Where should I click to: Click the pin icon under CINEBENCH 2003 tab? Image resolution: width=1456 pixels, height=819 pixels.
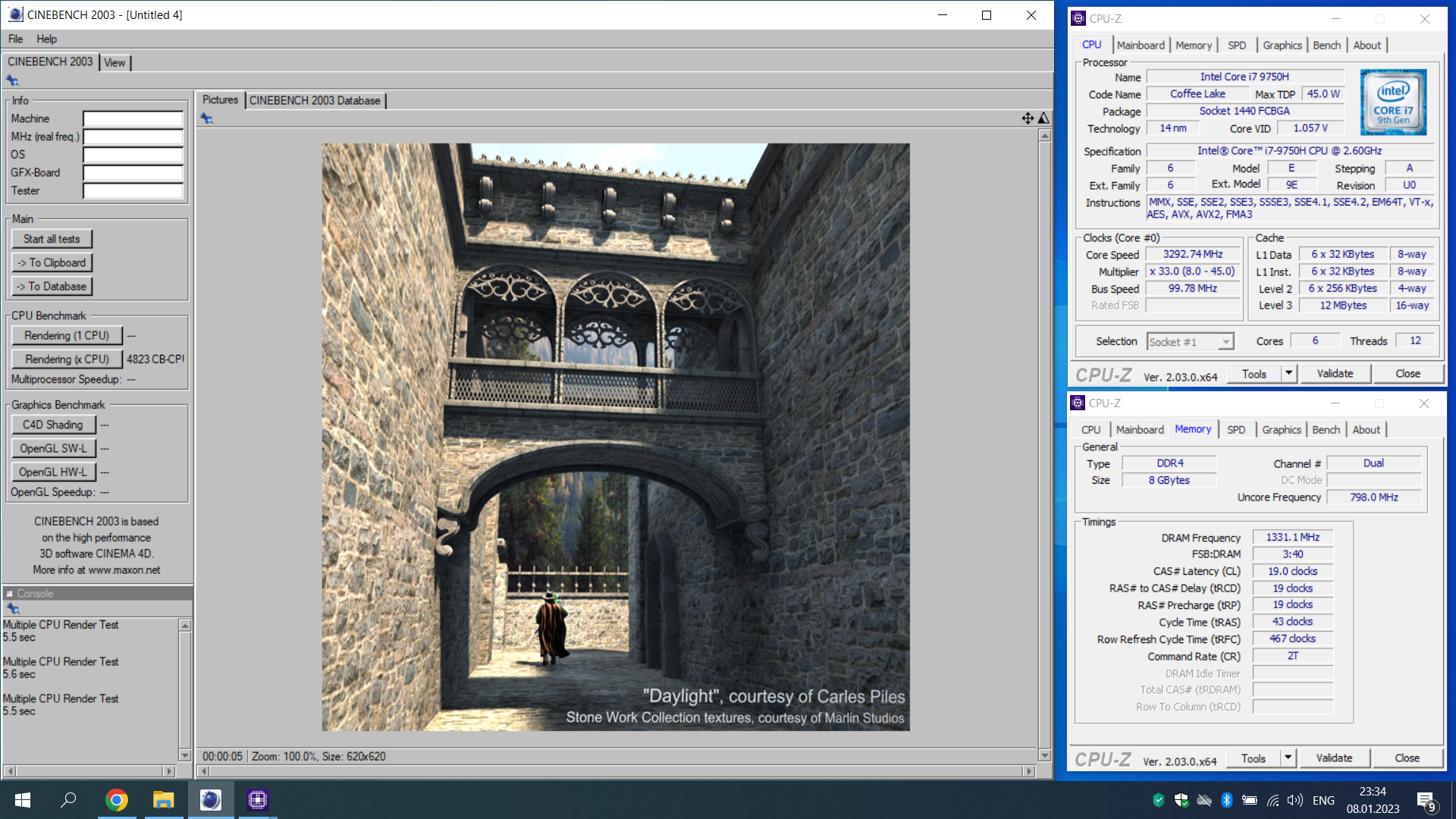click(x=12, y=80)
